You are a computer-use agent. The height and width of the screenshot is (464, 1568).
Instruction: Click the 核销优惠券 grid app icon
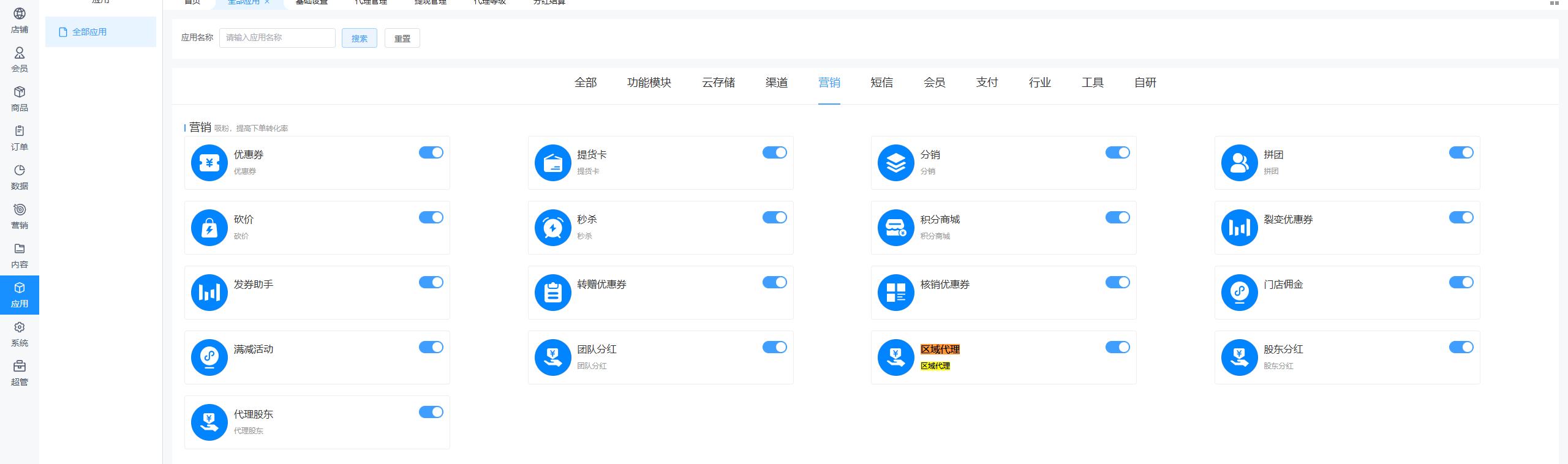coord(896,293)
